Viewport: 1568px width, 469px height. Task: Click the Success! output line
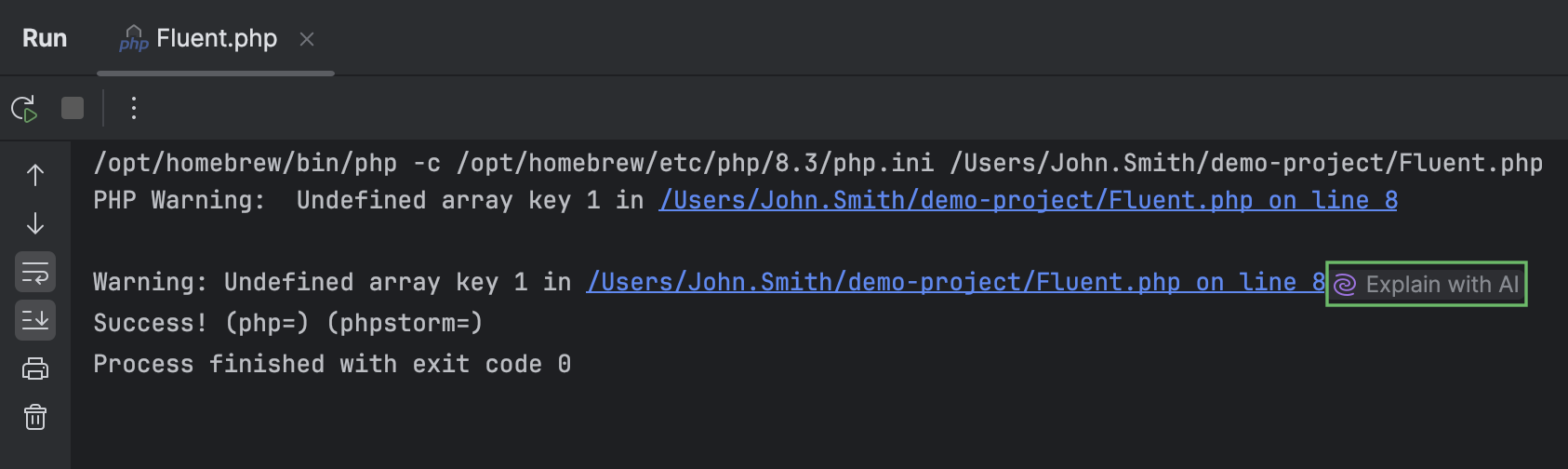287,324
